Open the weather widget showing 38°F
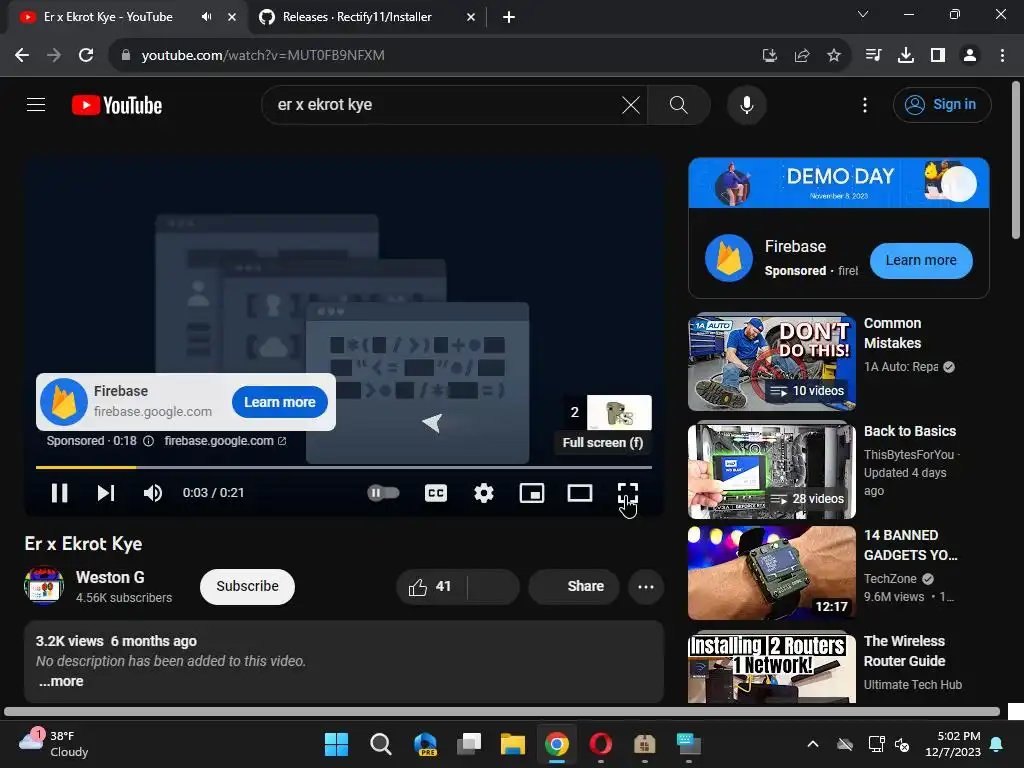Screen dimensions: 1024x768 [54, 744]
